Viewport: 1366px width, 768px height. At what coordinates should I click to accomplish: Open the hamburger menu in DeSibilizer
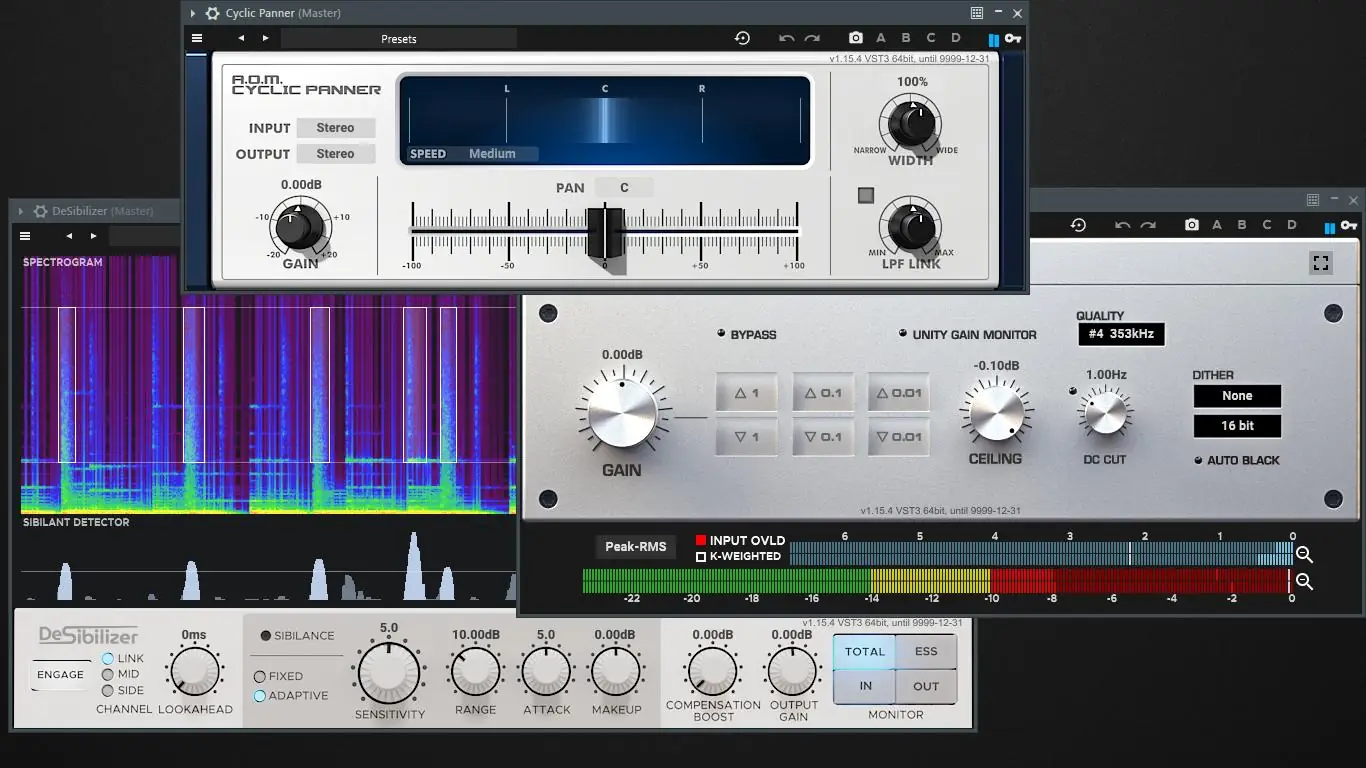pyautogui.click(x=25, y=236)
